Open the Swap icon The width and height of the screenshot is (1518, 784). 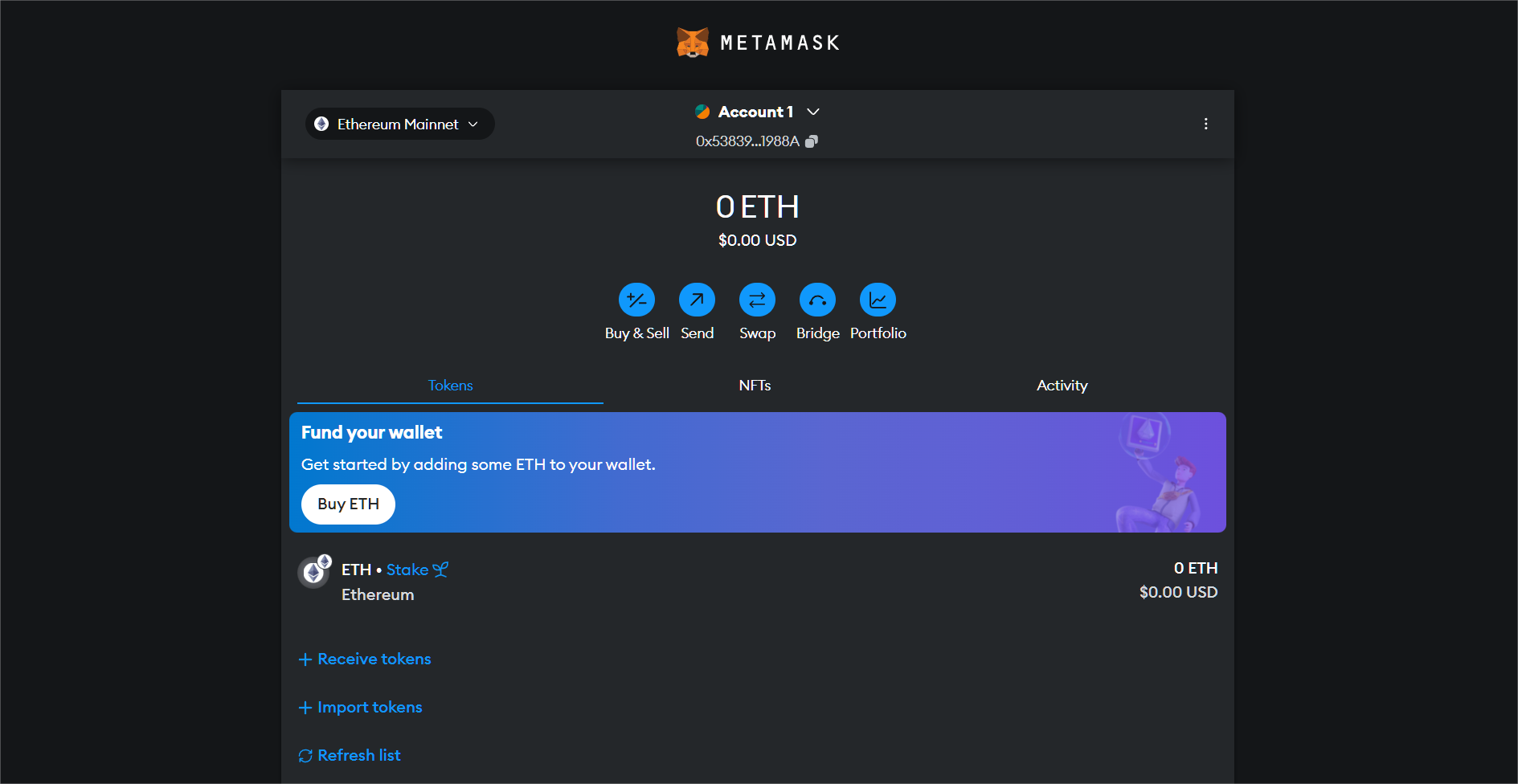757,300
